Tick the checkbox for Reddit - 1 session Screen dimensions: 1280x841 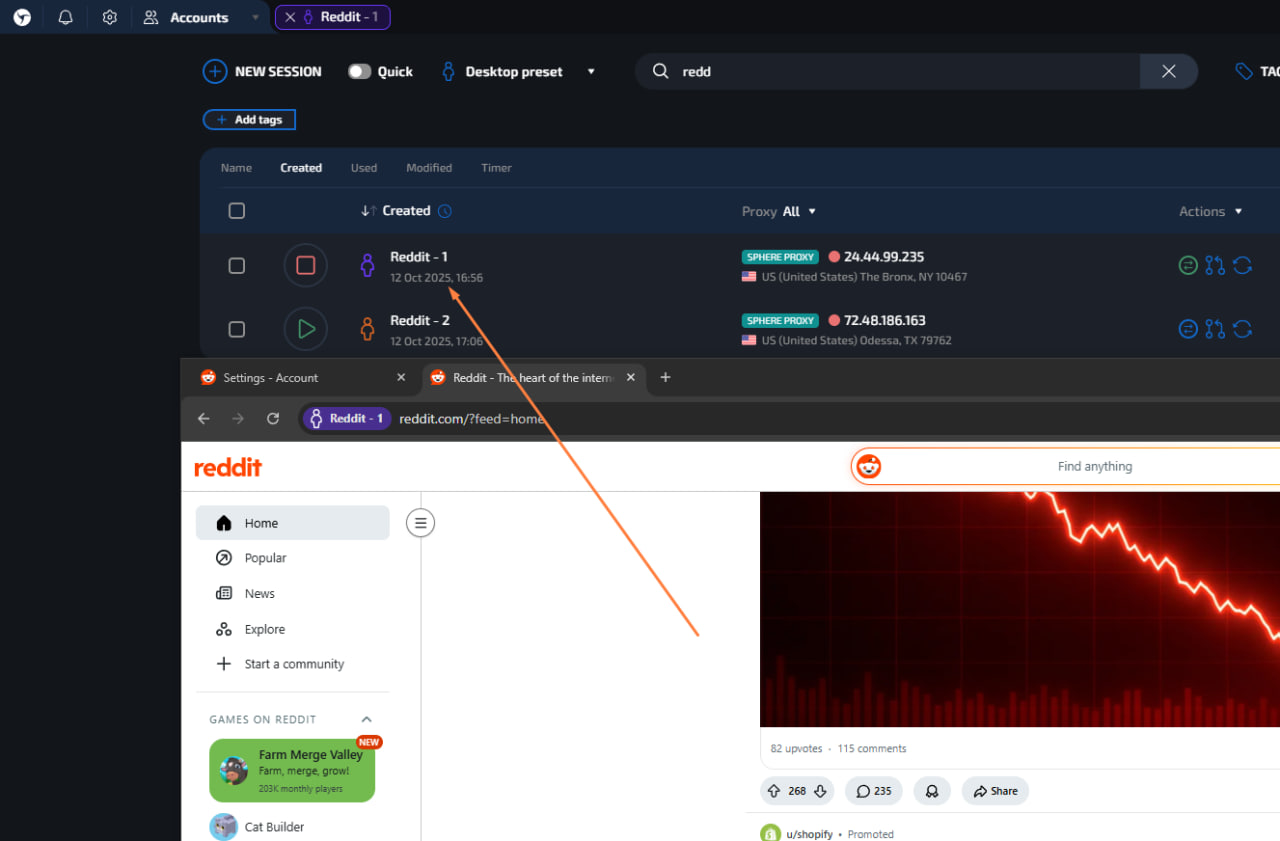coord(237,266)
